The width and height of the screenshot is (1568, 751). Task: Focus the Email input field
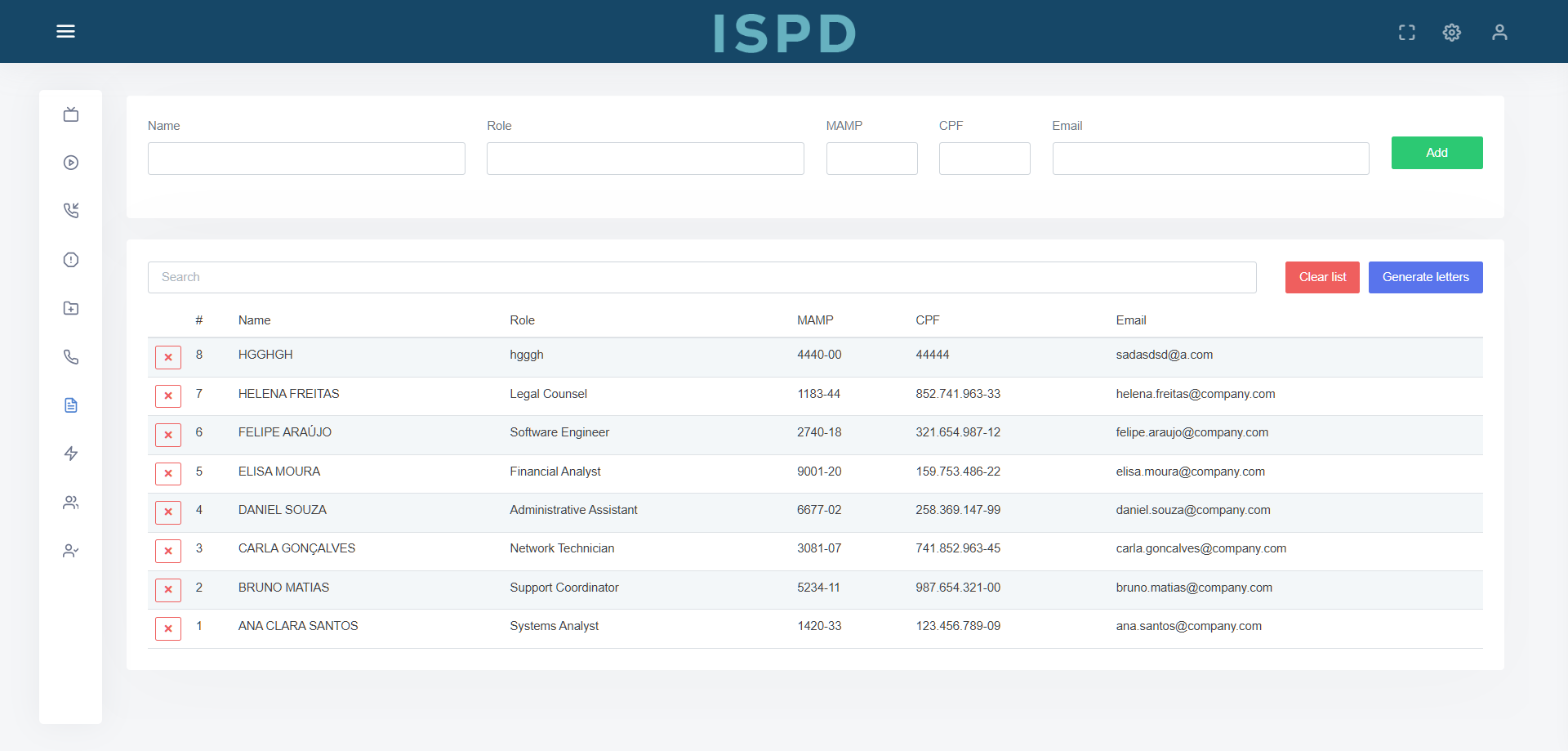[1210, 159]
